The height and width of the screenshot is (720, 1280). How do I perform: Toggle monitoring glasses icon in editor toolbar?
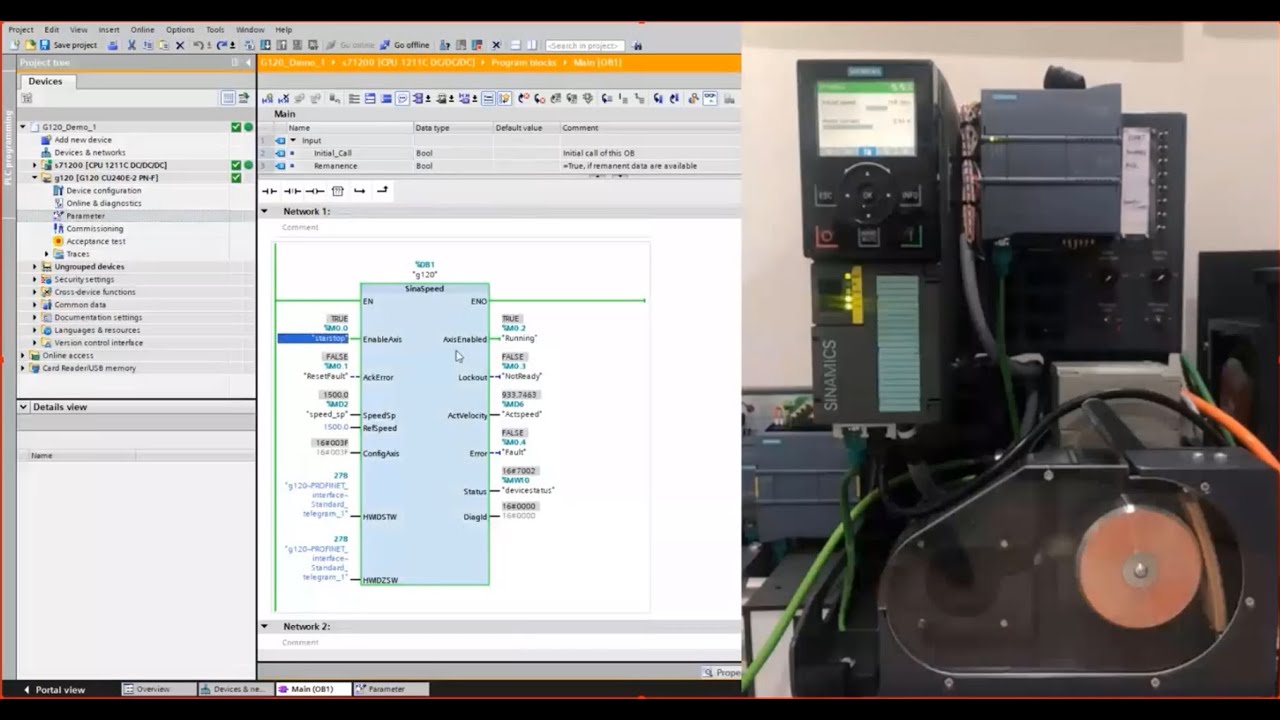coord(709,98)
